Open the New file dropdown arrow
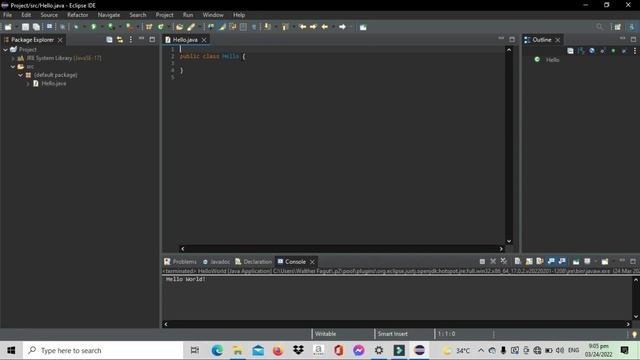This screenshot has height=360, width=640. point(16,27)
